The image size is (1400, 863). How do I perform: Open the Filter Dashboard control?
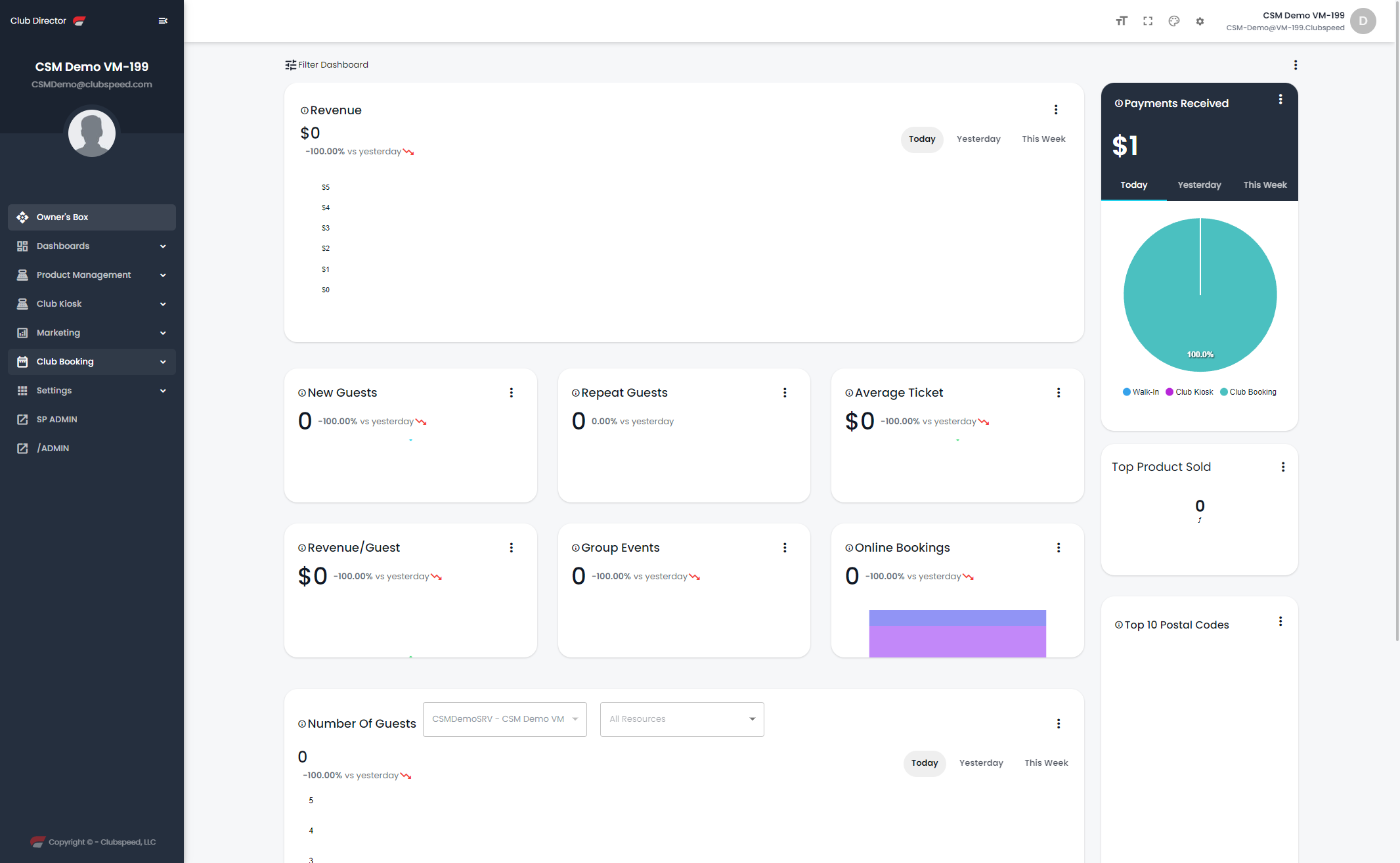326,64
